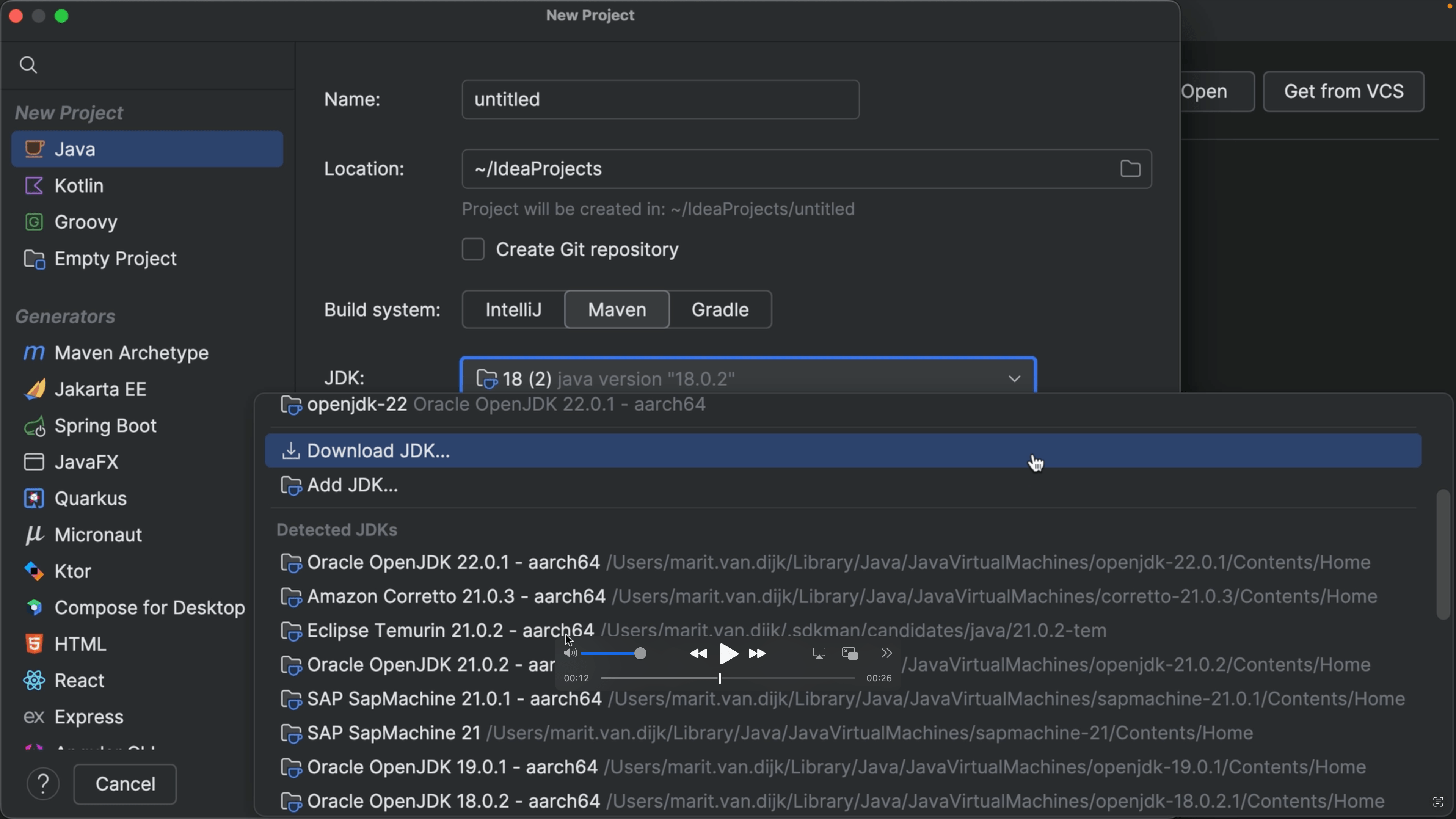This screenshot has width=1456, height=819.
Task: Click the Spring Boot leaf icon
Action: [x=34, y=426]
